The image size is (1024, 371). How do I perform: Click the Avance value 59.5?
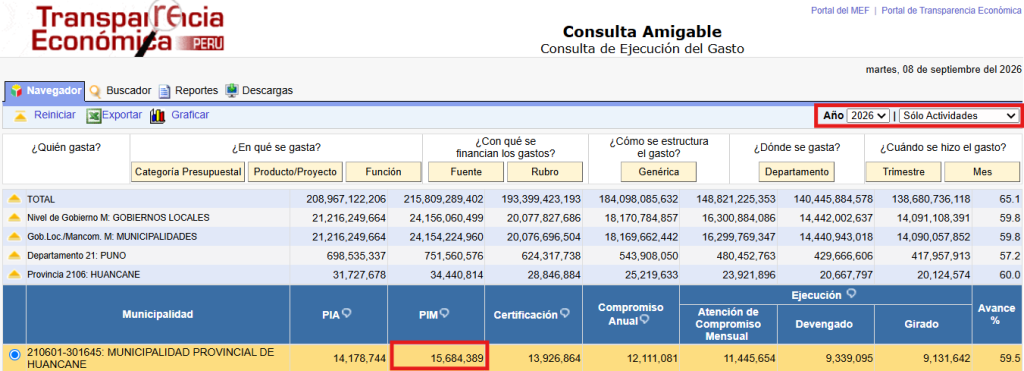tap(1009, 359)
